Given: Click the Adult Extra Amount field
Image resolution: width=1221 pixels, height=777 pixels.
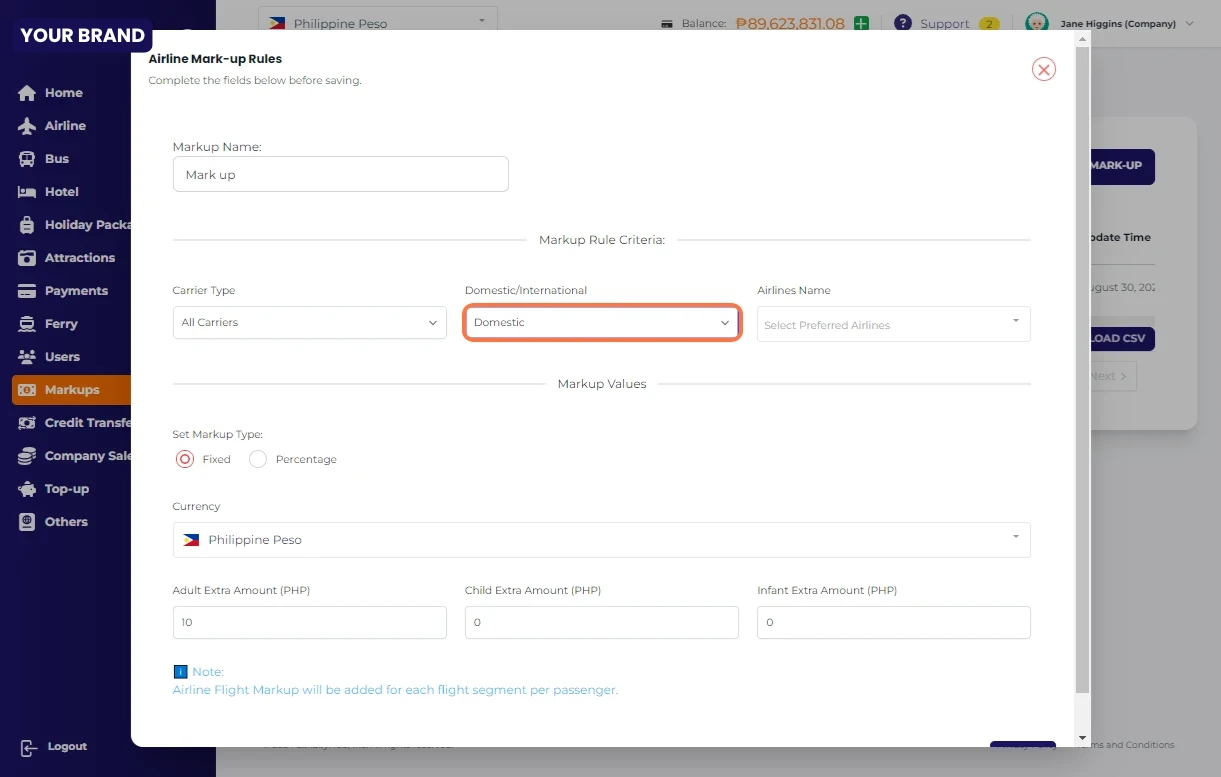Looking at the screenshot, I should point(309,622).
